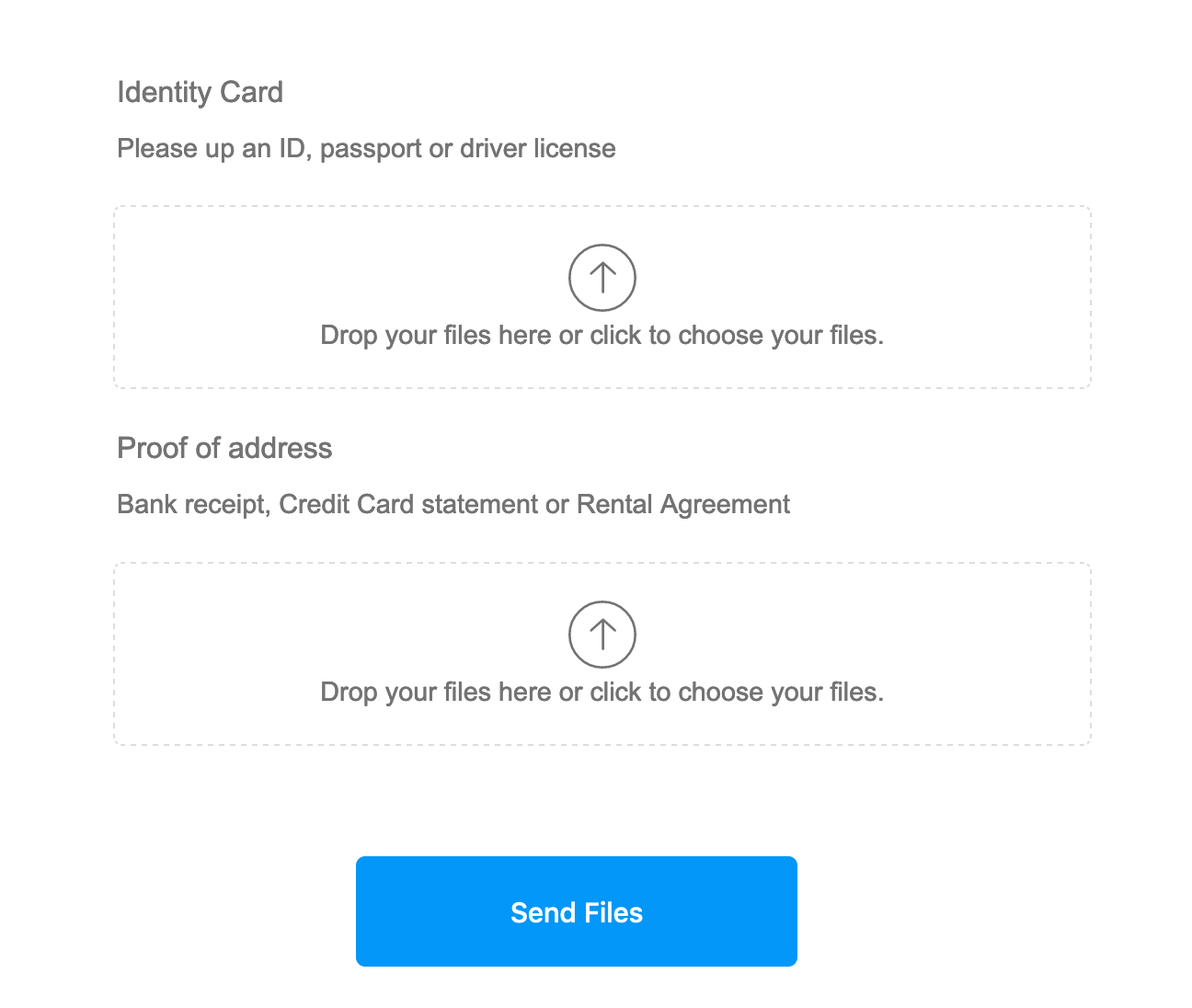
Task: Click 'Drop your files here' under Proof of address
Action: tap(435, 692)
